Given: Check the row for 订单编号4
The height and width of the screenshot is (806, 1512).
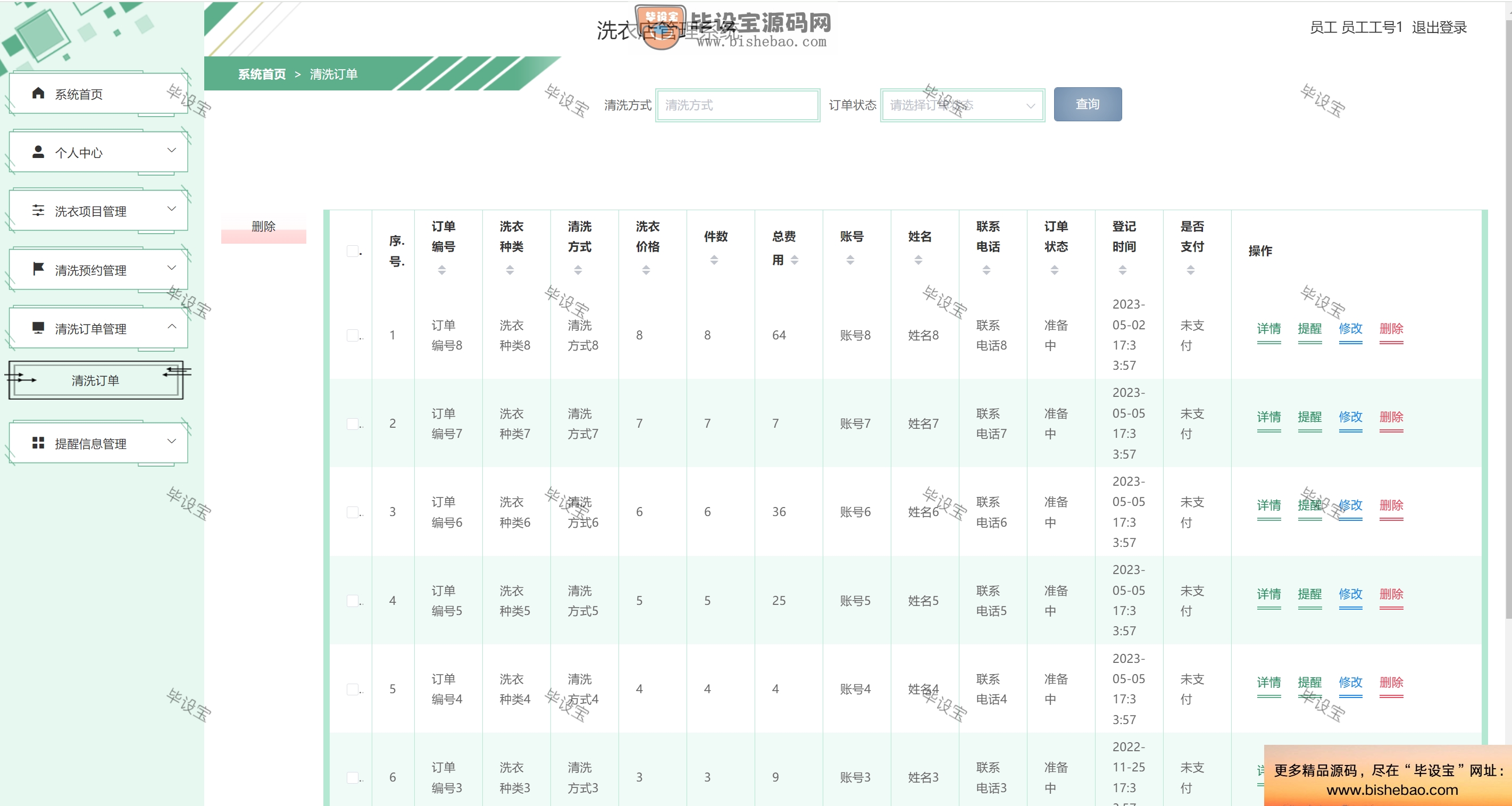Looking at the screenshot, I should (x=352, y=689).
